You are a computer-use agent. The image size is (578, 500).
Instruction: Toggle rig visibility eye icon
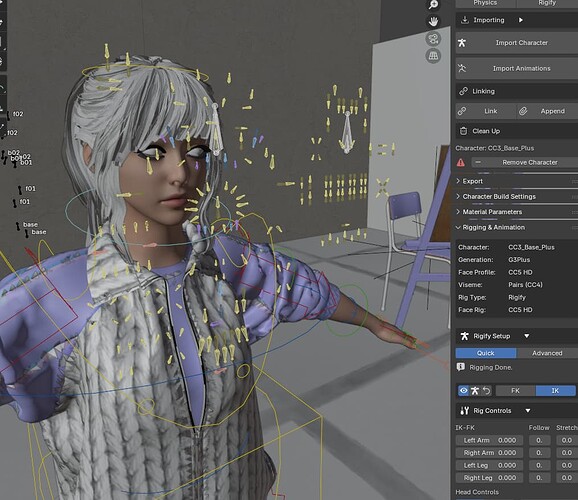coord(463,390)
